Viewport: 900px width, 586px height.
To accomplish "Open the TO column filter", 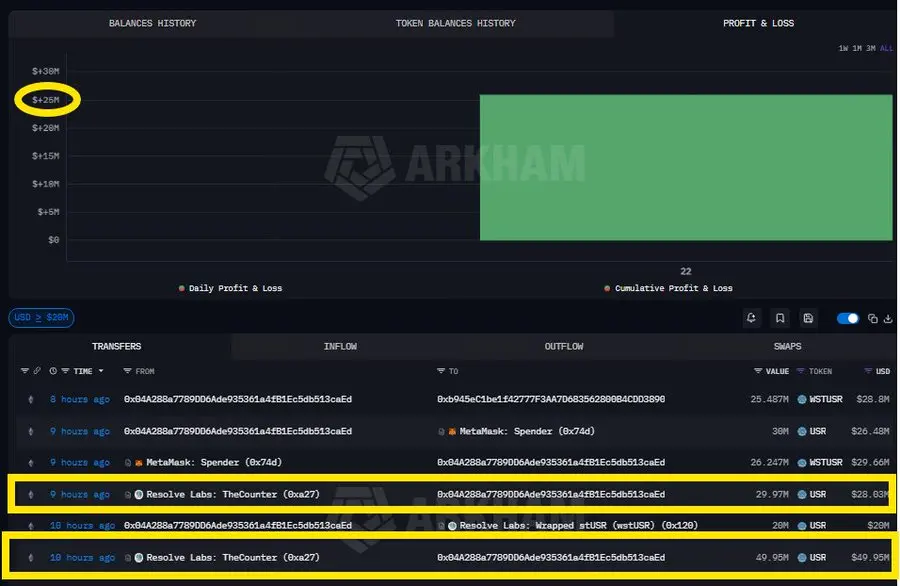I will tap(441, 371).
